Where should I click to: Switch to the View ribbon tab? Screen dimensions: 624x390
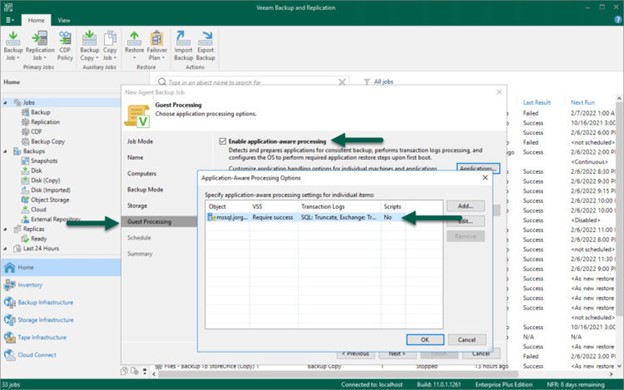[64, 20]
